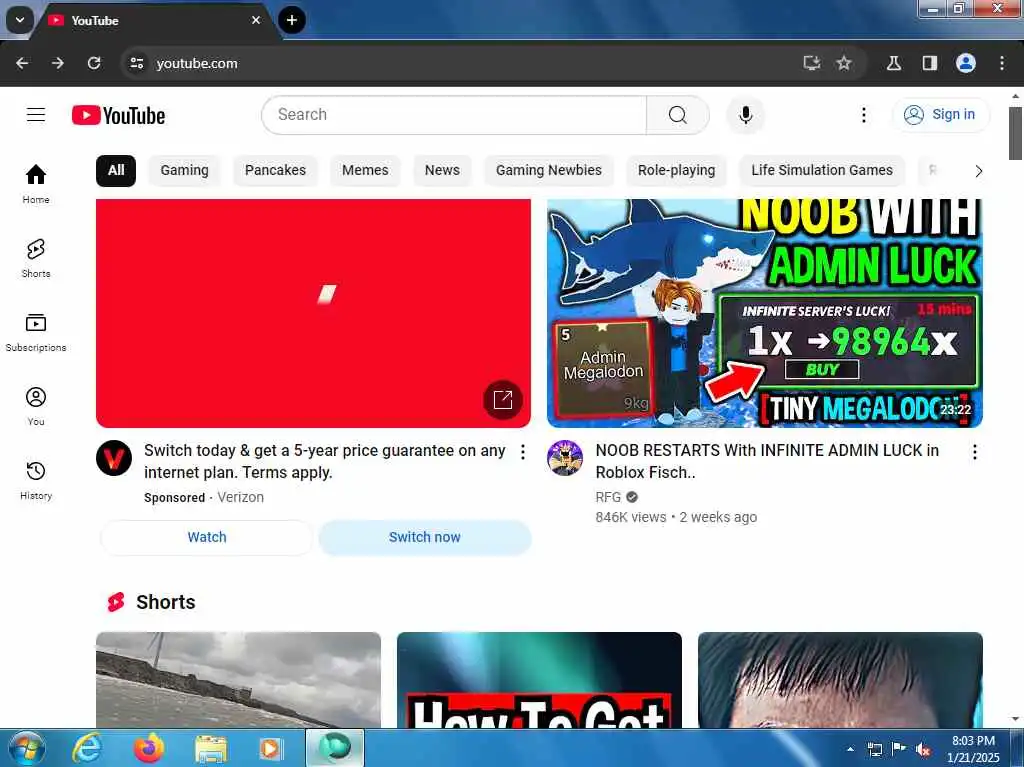Open History in sidebar

pos(36,480)
